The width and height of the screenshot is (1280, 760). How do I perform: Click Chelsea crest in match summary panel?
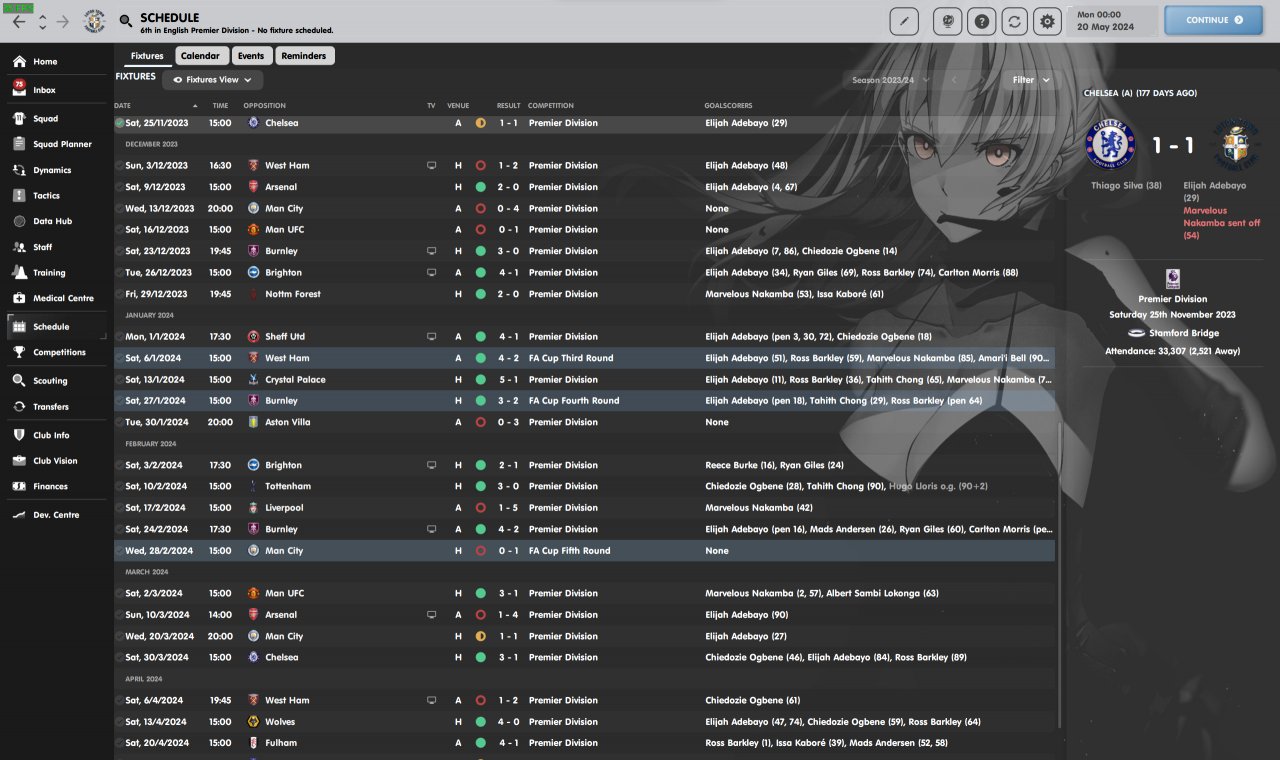1111,146
